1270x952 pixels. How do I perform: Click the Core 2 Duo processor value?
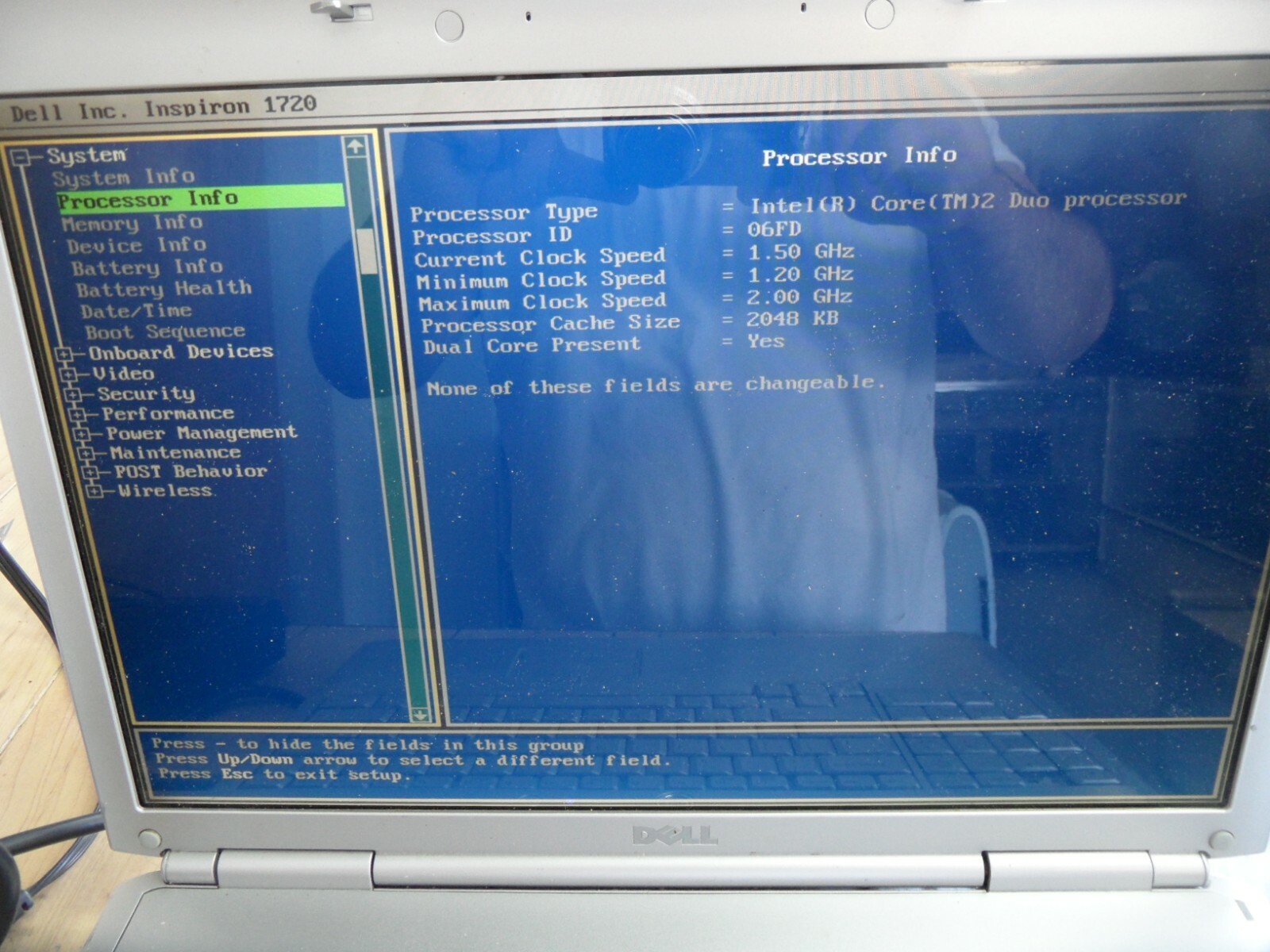968,202
